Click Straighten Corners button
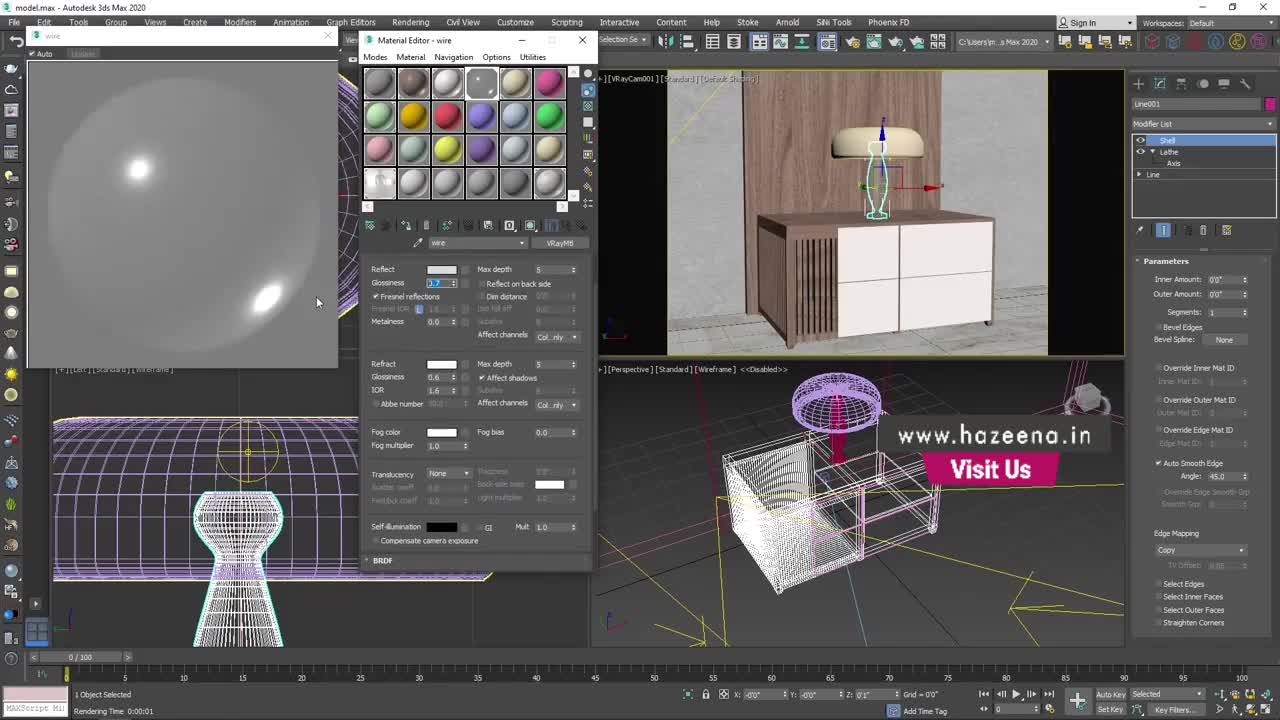 (1193, 623)
